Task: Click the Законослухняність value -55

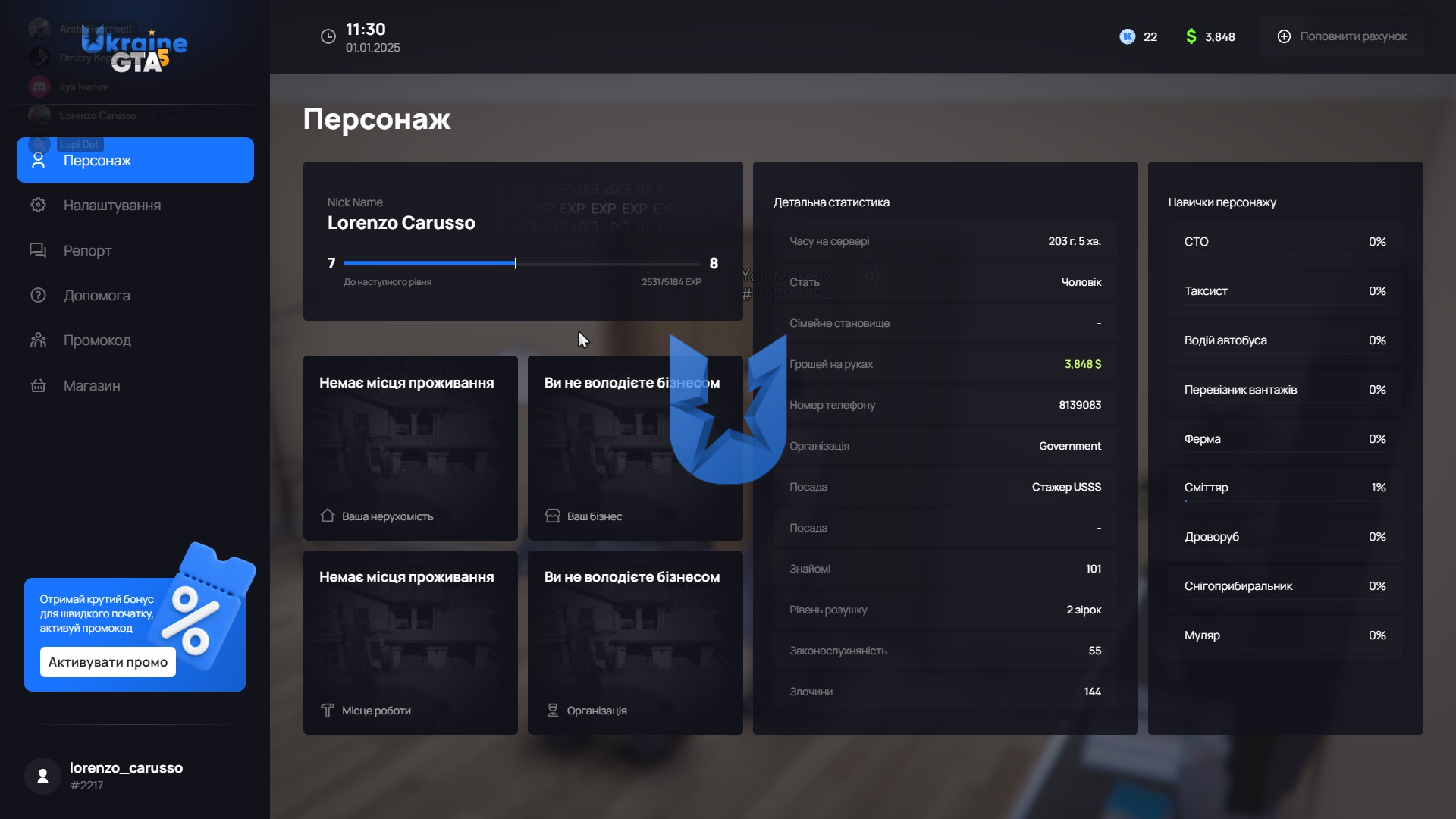Action: pyautogui.click(x=1093, y=651)
